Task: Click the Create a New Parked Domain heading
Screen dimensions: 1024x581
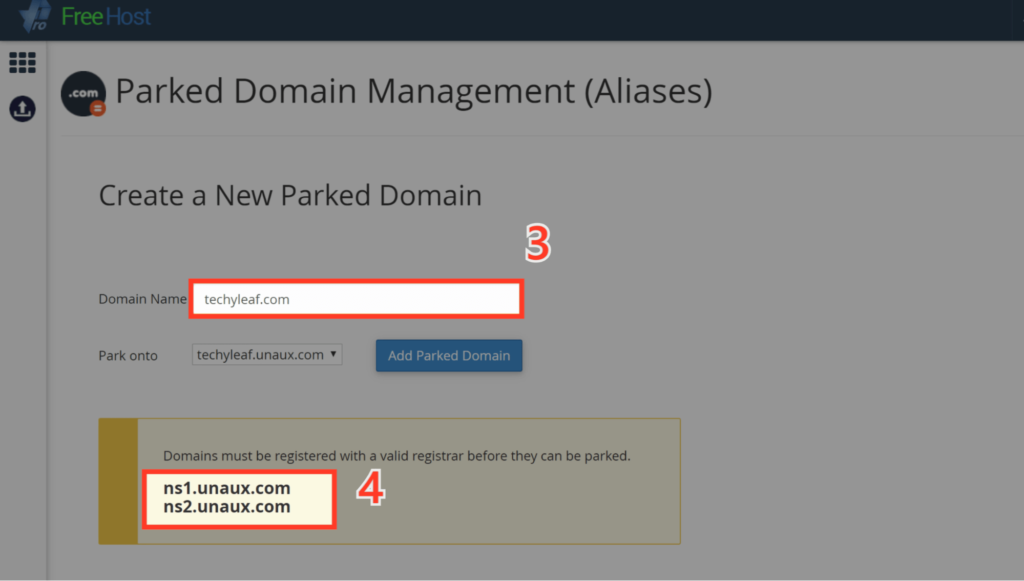Action: point(290,195)
